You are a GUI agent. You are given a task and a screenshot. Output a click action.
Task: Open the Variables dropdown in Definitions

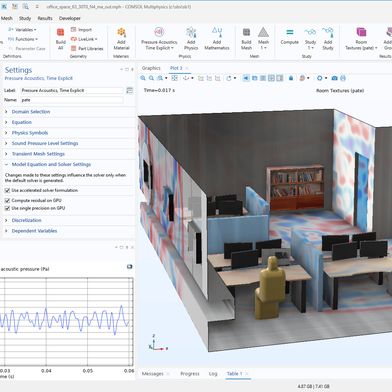click(x=22, y=30)
